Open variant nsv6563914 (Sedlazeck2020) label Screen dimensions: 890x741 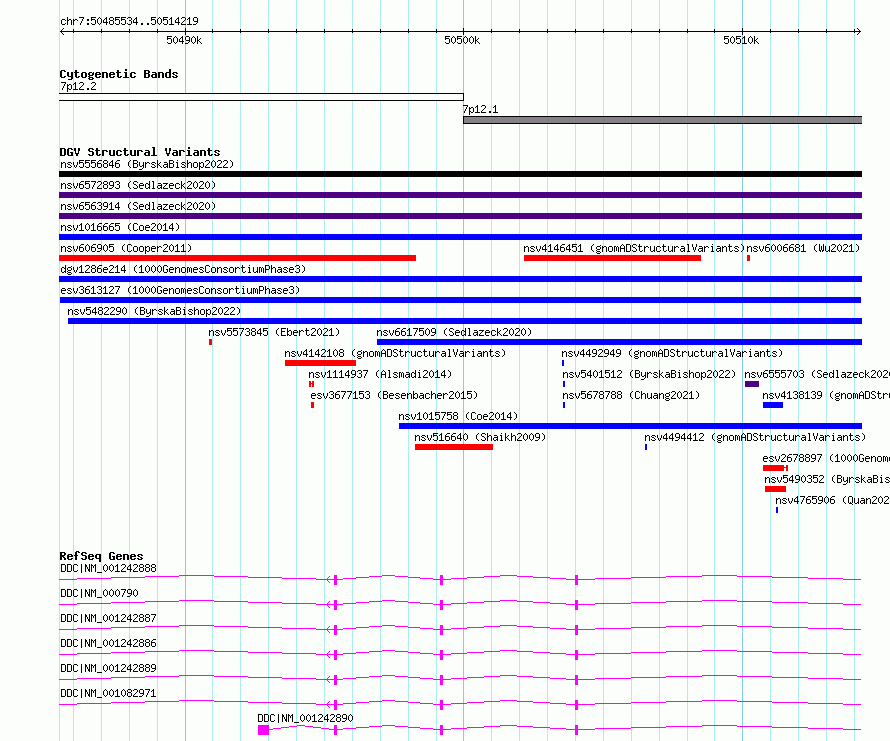pyautogui.click(x=138, y=206)
